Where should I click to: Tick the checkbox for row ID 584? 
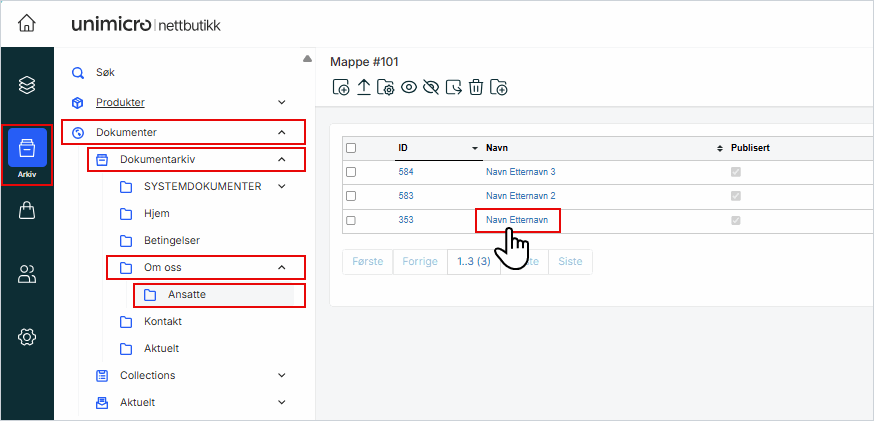click(x=351, y=172)
